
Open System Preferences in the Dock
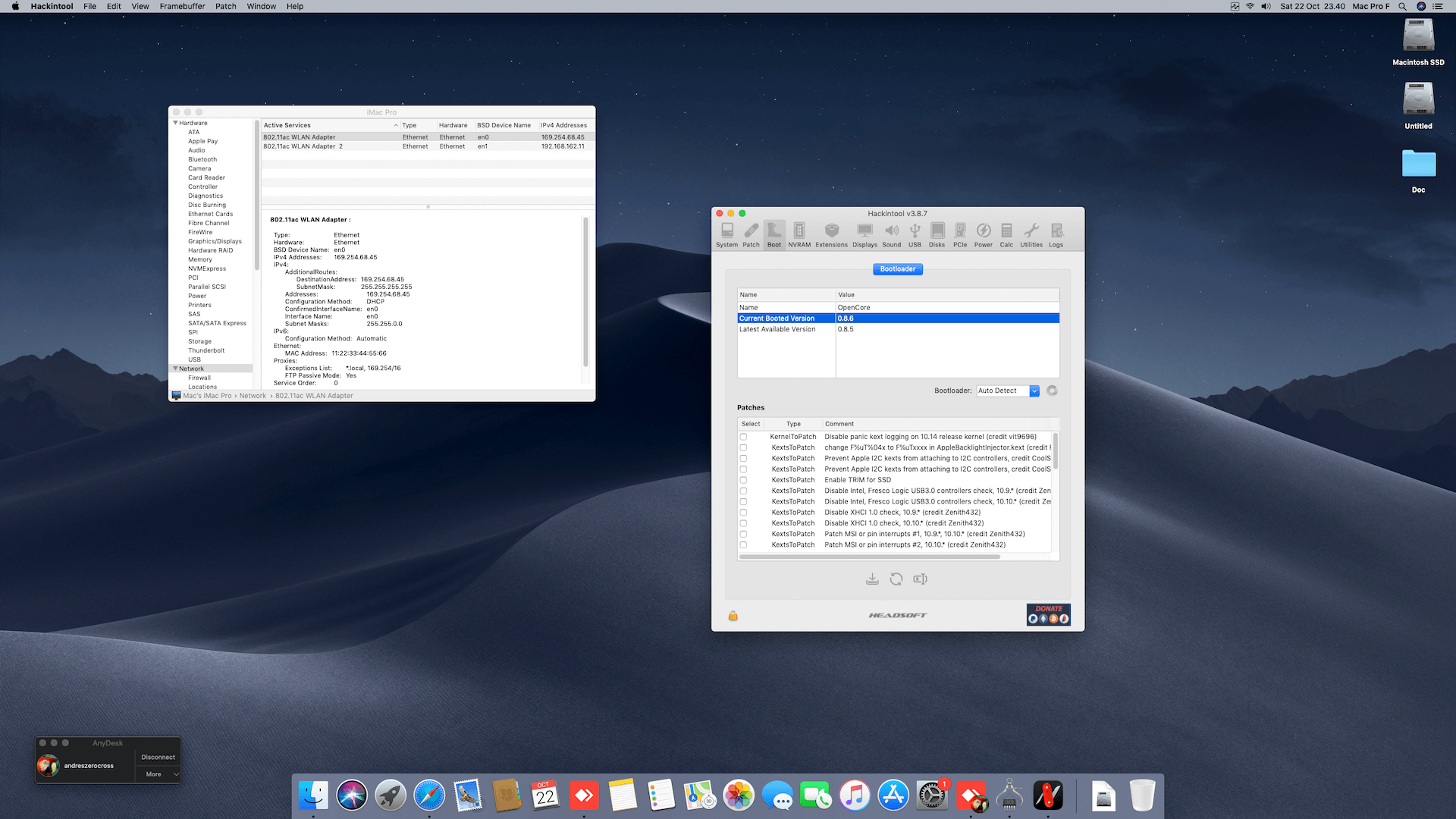932,795
